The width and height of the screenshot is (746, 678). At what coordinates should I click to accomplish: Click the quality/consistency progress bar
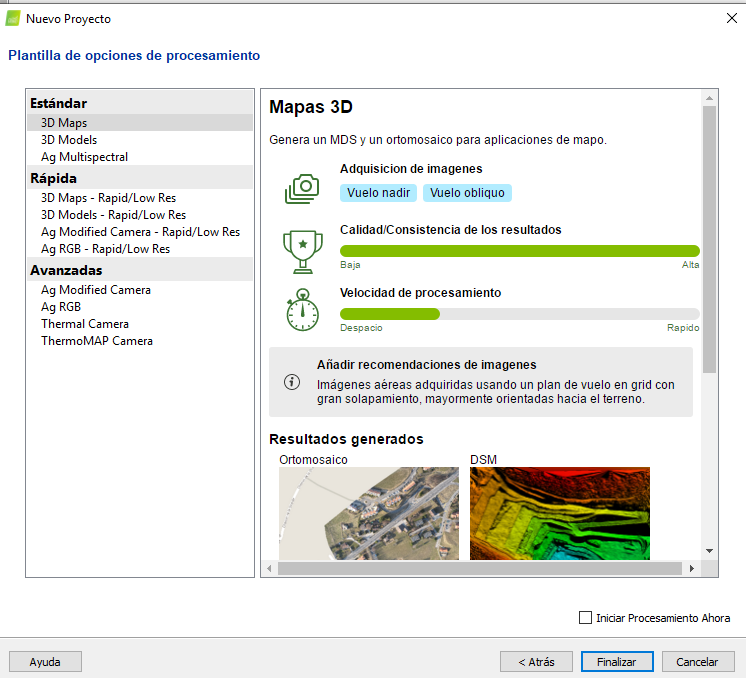coord(520,251)
